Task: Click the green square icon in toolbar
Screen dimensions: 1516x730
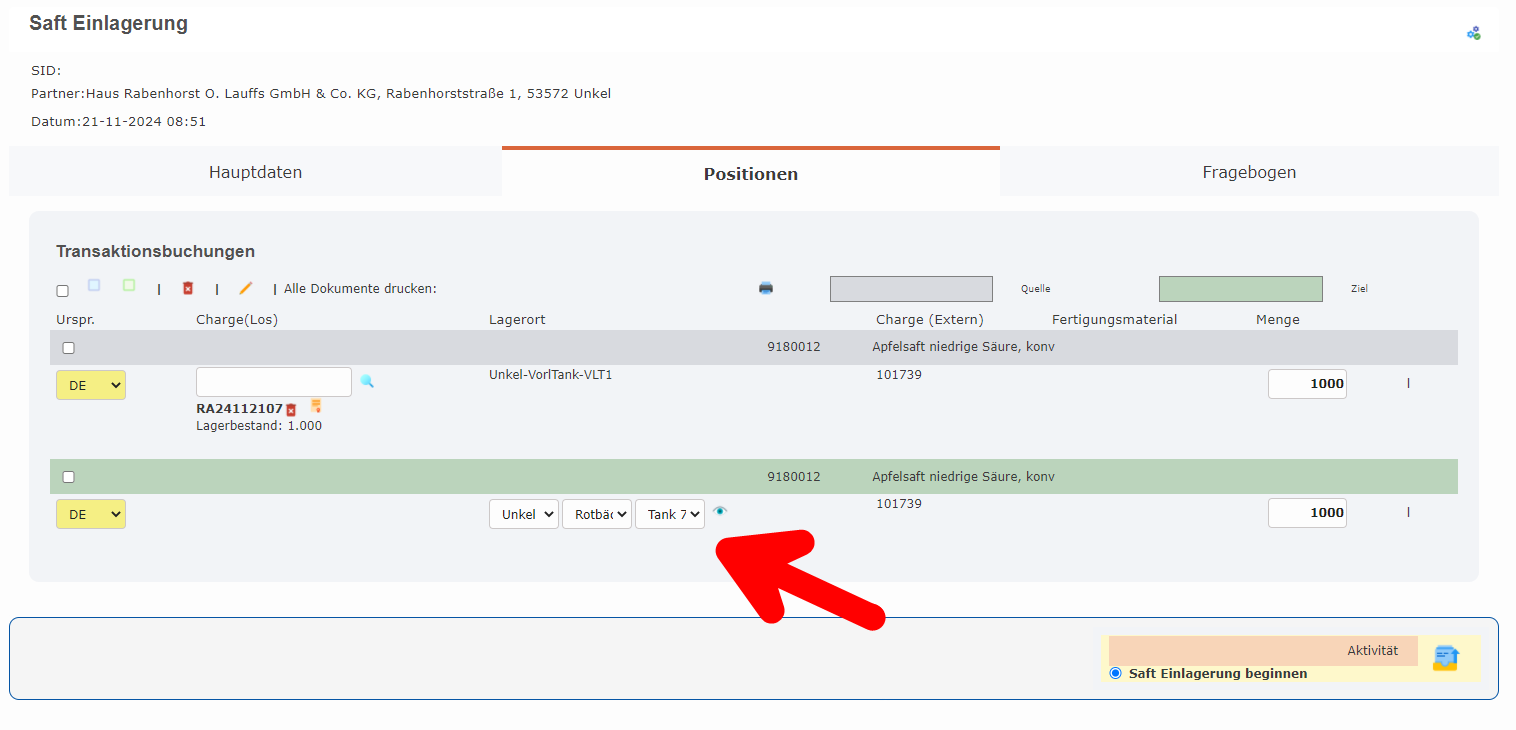Action: (129, 285)
